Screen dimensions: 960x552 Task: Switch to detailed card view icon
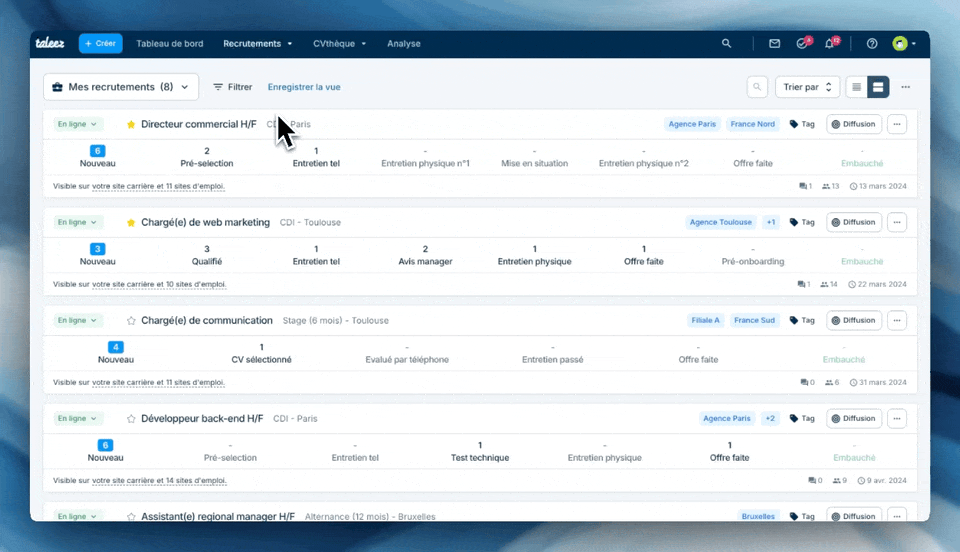(878, 87)
